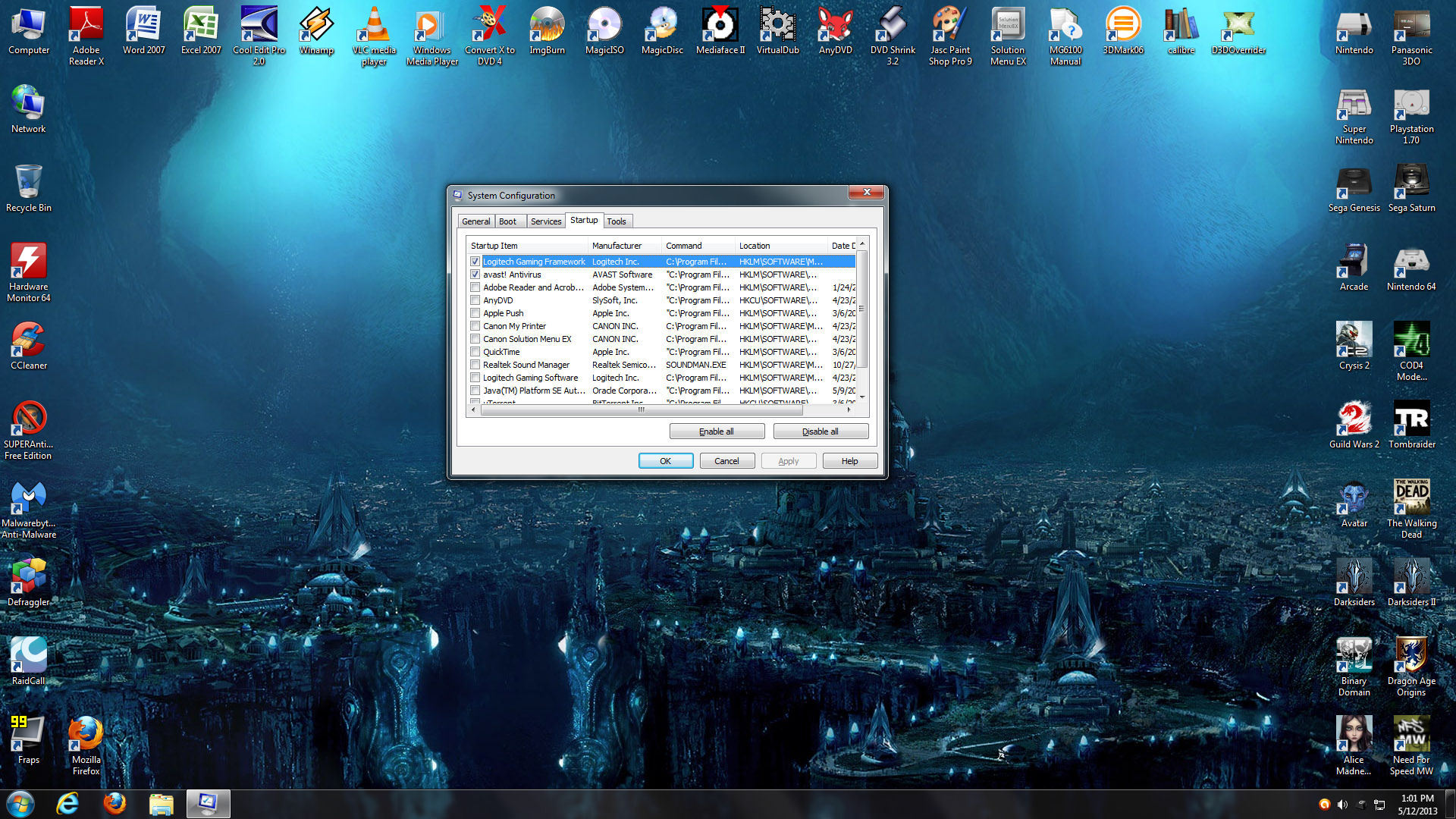Open Help in System Configuration
This screenshot has width=1456, height=819.
(850, 461)
